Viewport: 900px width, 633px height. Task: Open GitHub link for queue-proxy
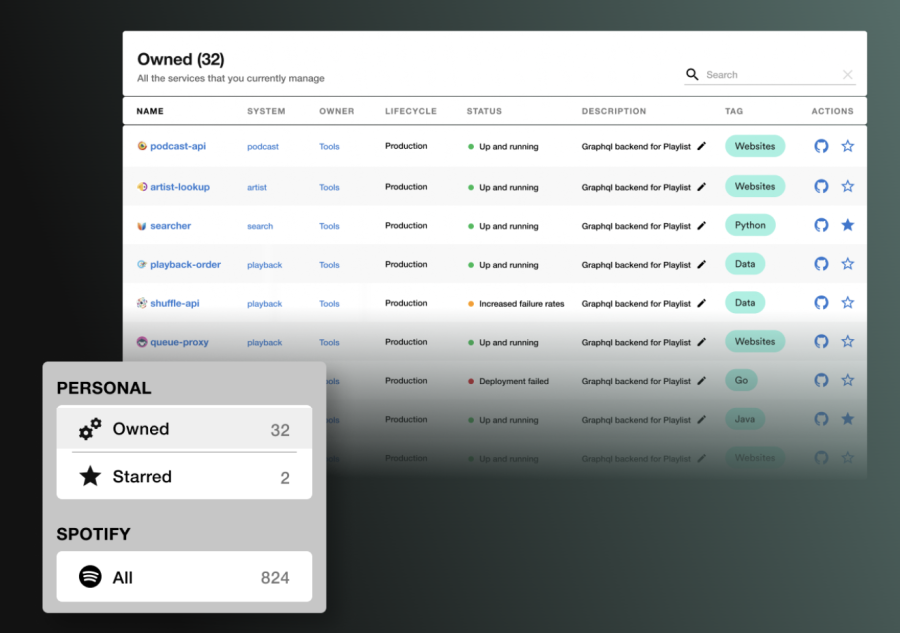tap(821, 341)
